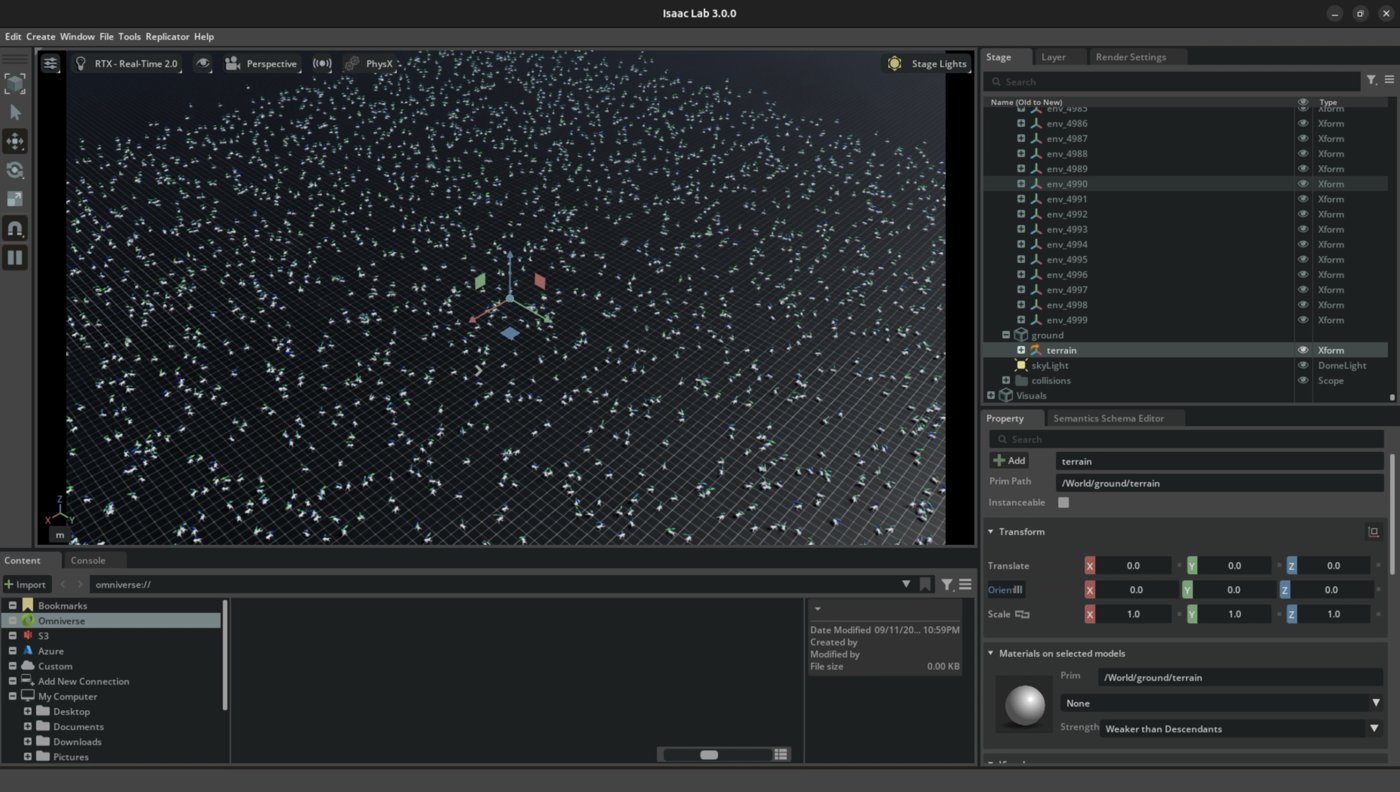Open the Strength Weaker than Descendants dropdown
Screen dimensions: 1400x792
click(x=1243, y=729)
